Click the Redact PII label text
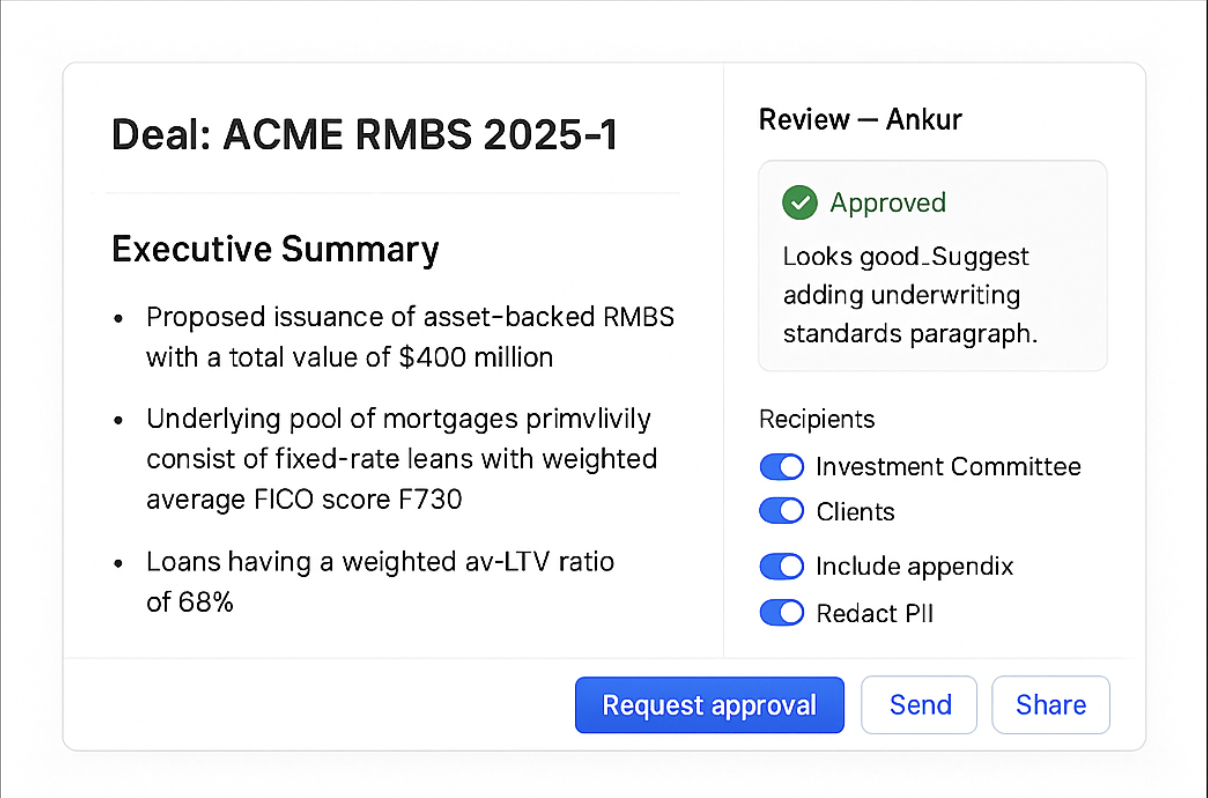Screen dimensions: 1208x798 pos(875,613)
